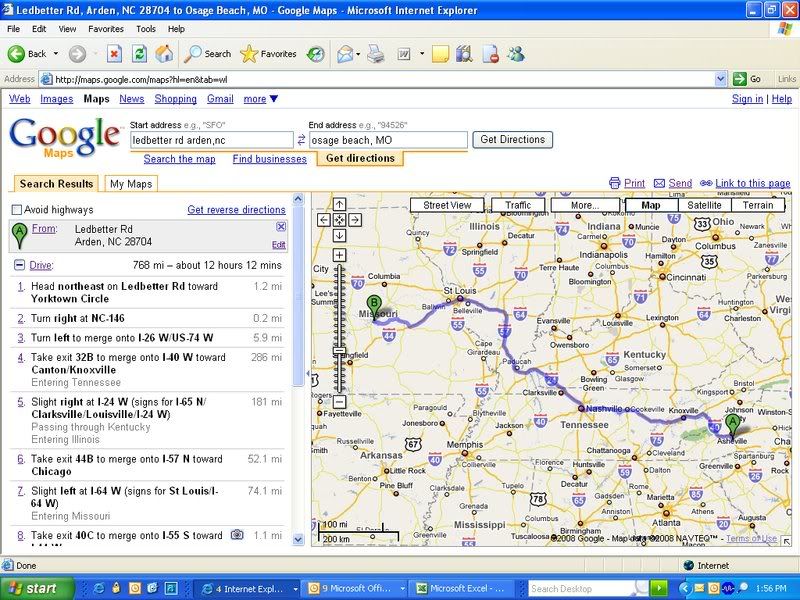Zoom out with the minus button
Viewport: 800px width, 600px height.
[x=339, y=402]
